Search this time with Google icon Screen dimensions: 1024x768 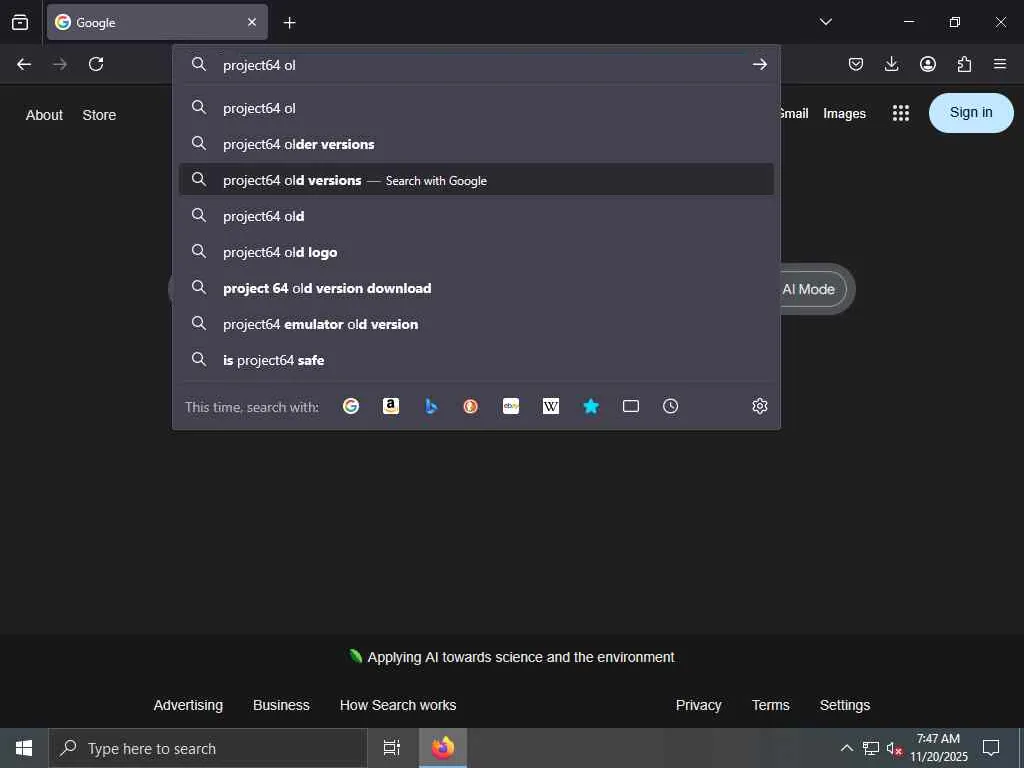(351, 406)
